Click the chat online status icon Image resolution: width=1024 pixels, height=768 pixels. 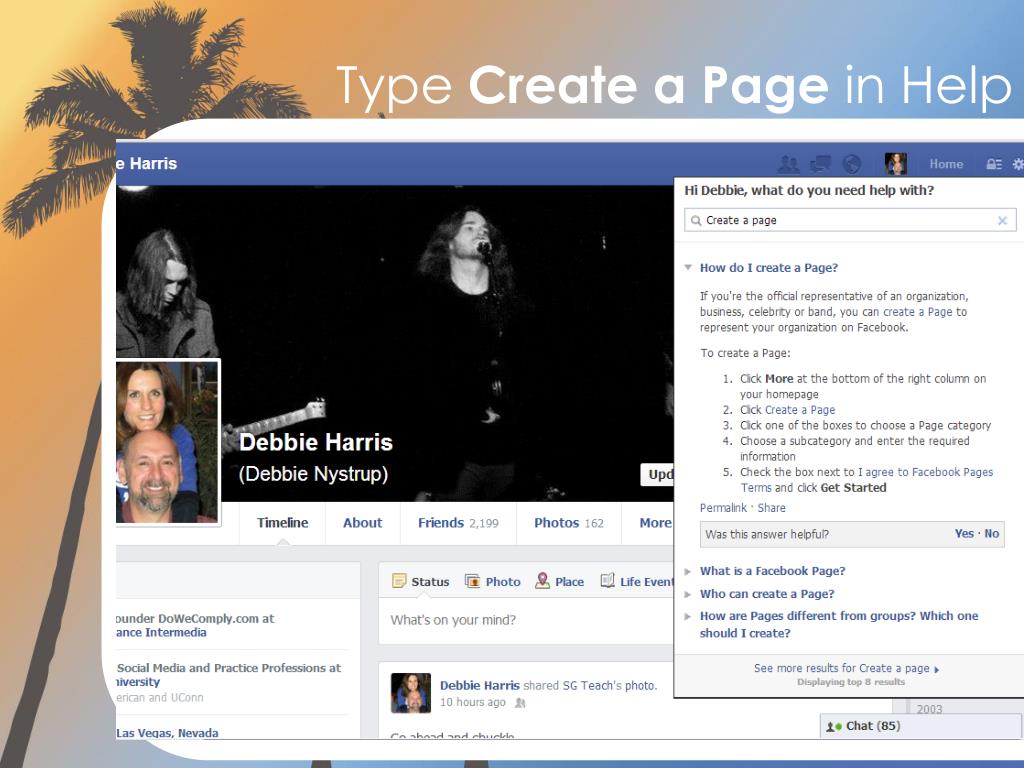[833, 727]
